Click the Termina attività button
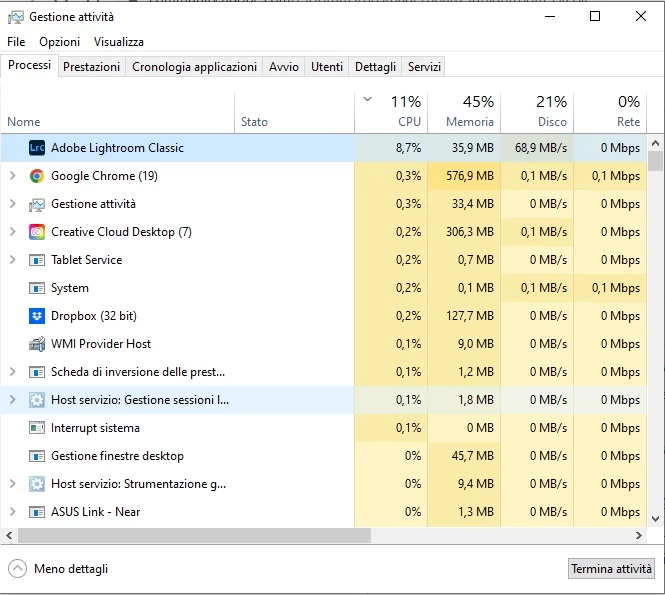Screen dimensions: 665x595 coord(611,569)
